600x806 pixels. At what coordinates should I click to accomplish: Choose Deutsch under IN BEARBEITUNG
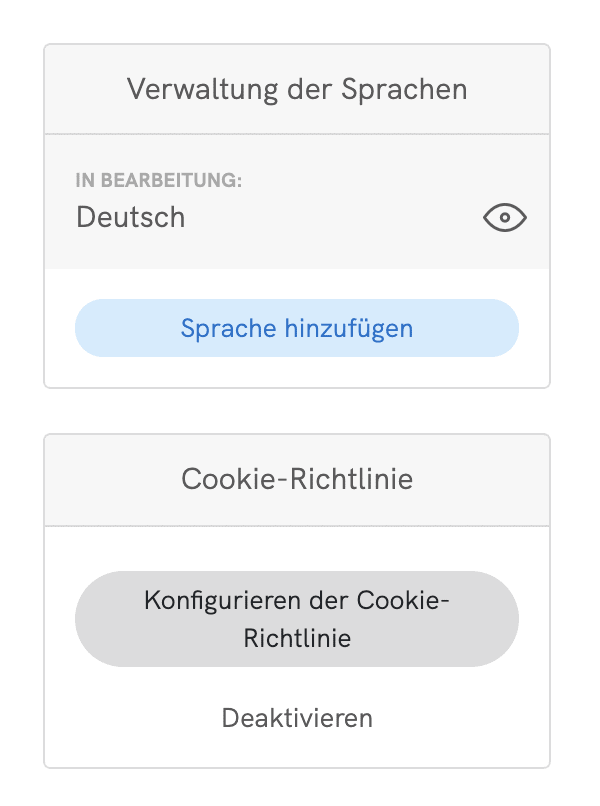pyautogui.click(x=131, y=217)
